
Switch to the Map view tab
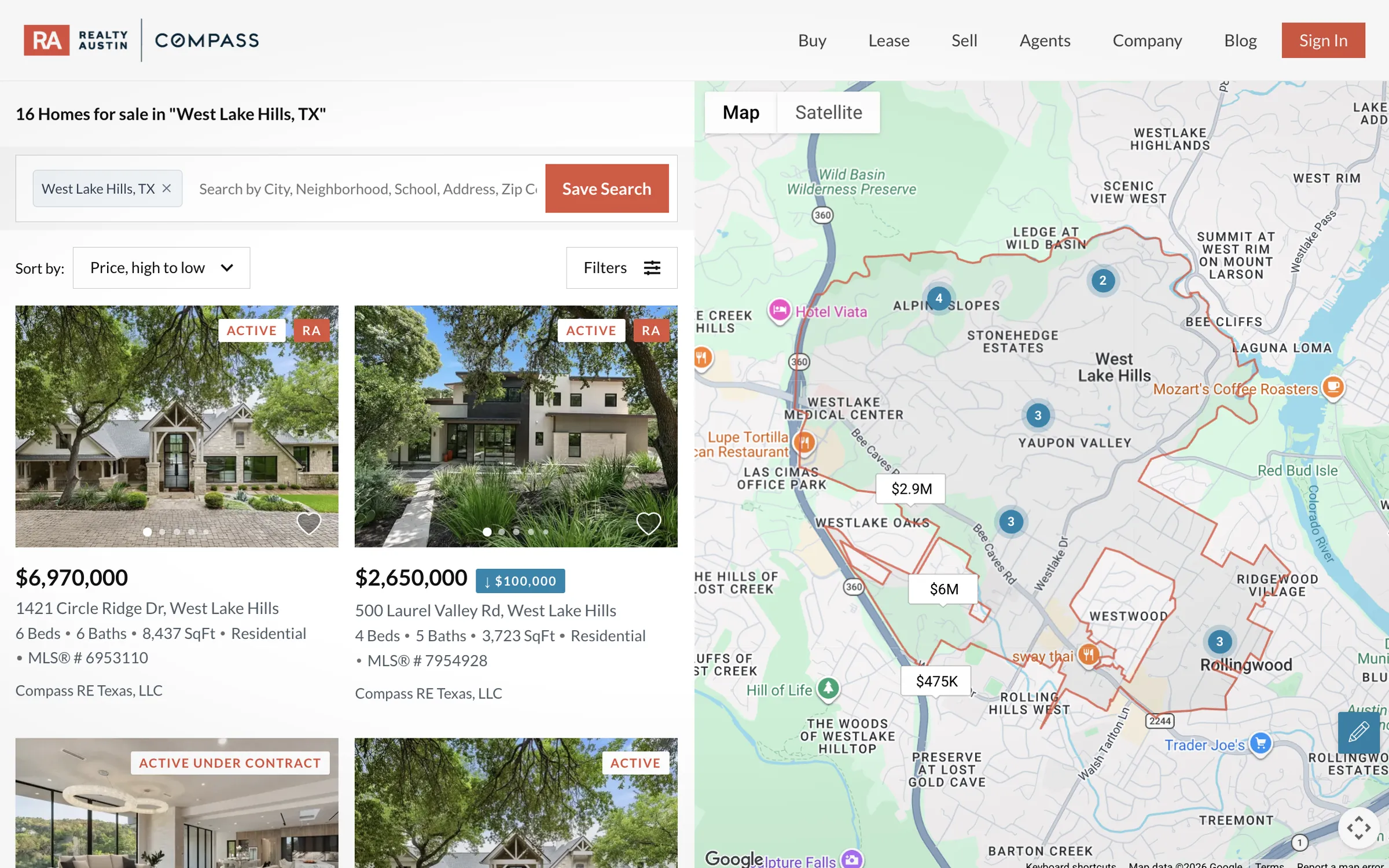tap(741, 112)
